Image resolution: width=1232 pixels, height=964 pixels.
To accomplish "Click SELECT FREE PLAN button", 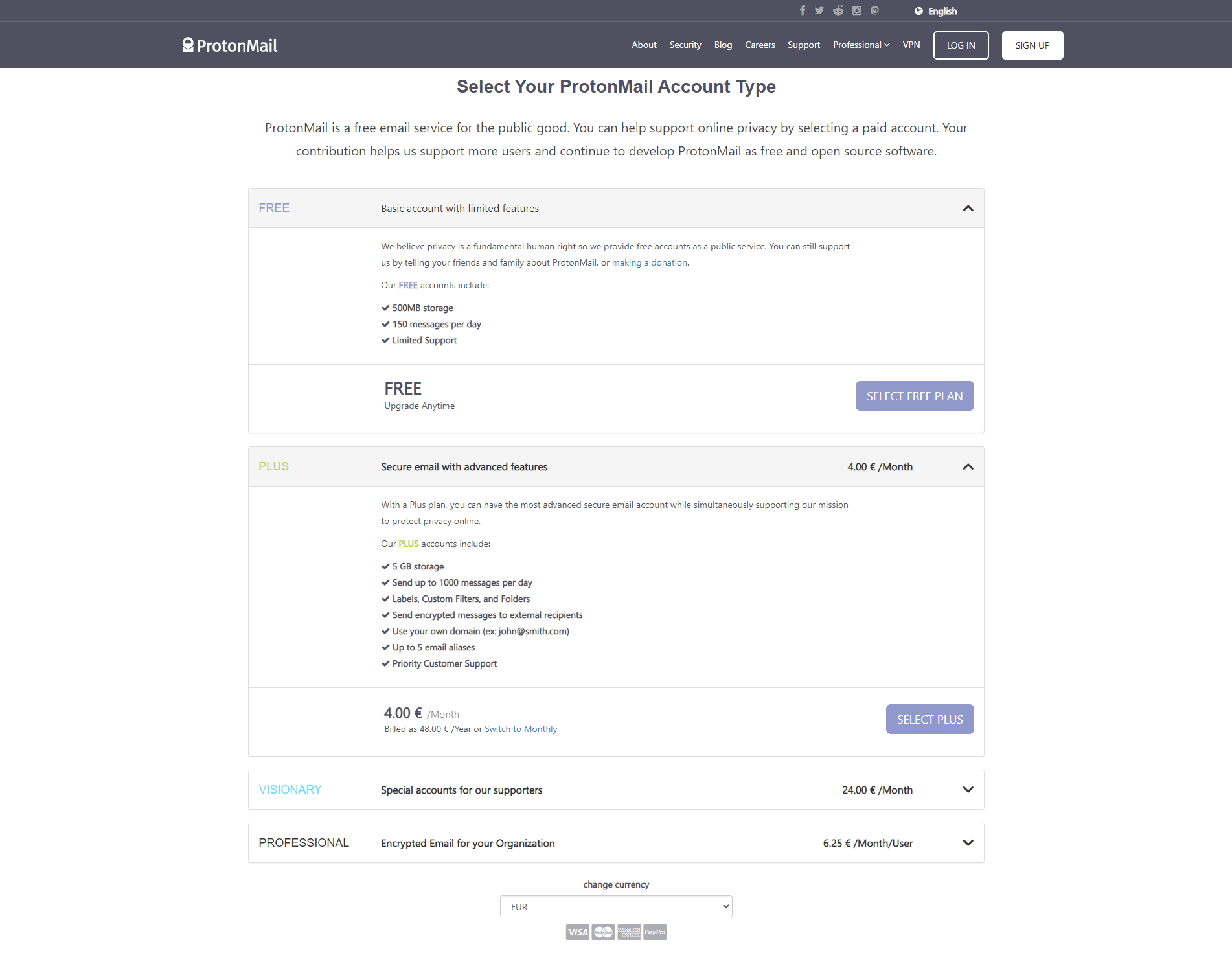I will 915,396.
